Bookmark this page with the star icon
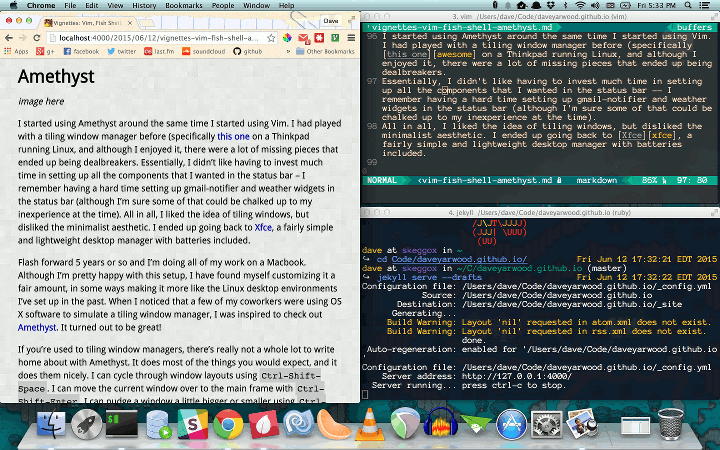This screenshot has width=720, height=450. coord(271,38)
